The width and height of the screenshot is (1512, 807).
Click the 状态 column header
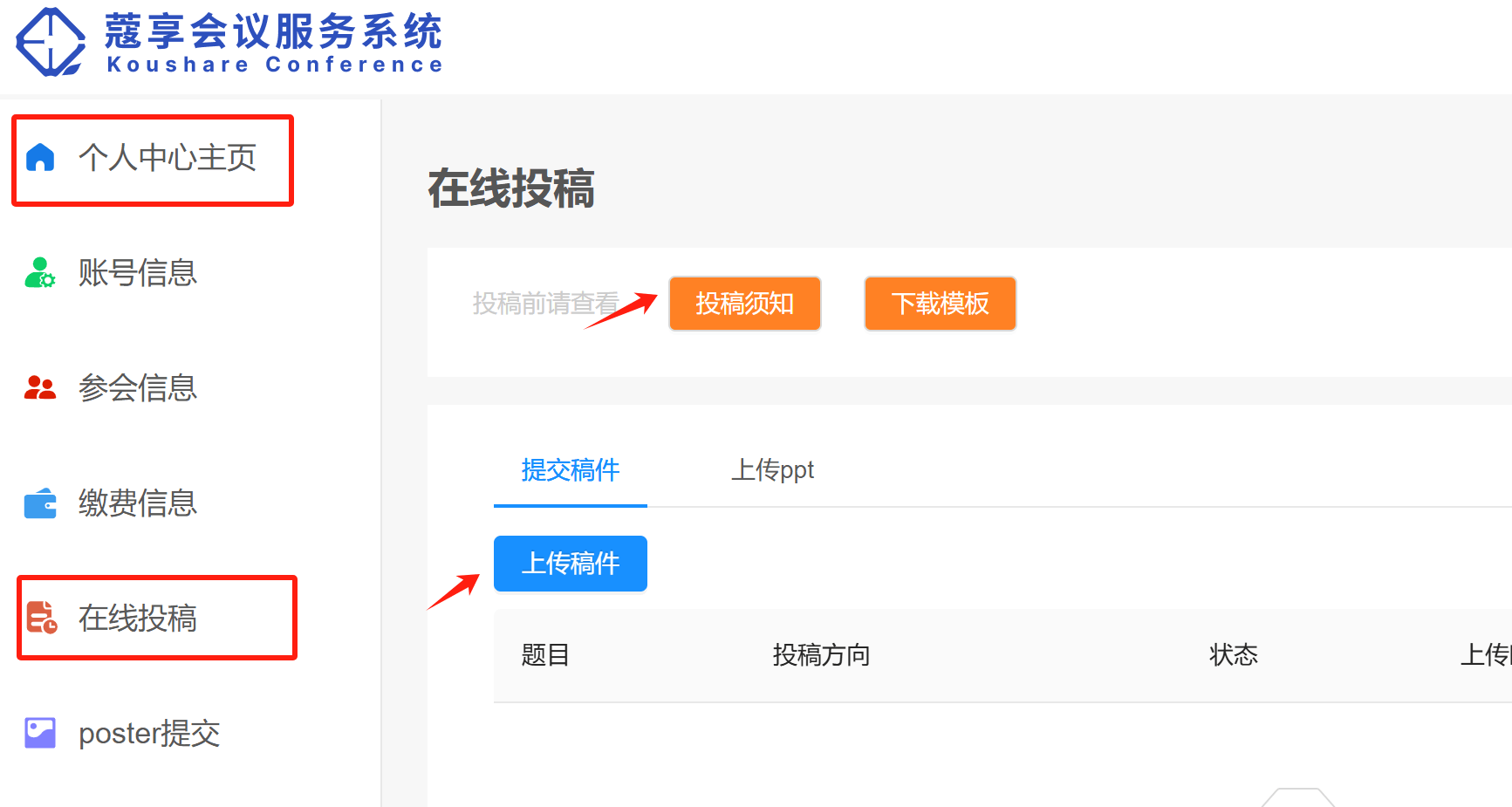tap(1233, 655)
